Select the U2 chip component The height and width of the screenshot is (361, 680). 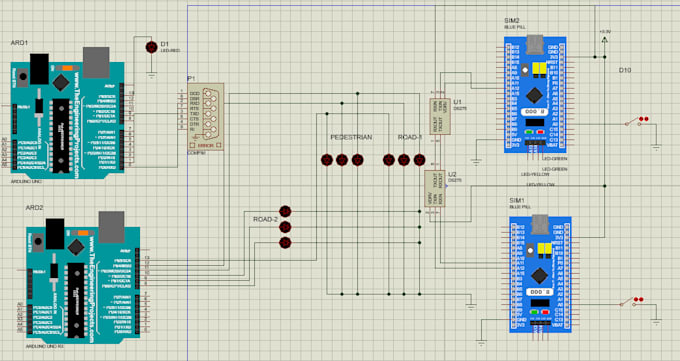pyautogui.click(x=435, y=188)
